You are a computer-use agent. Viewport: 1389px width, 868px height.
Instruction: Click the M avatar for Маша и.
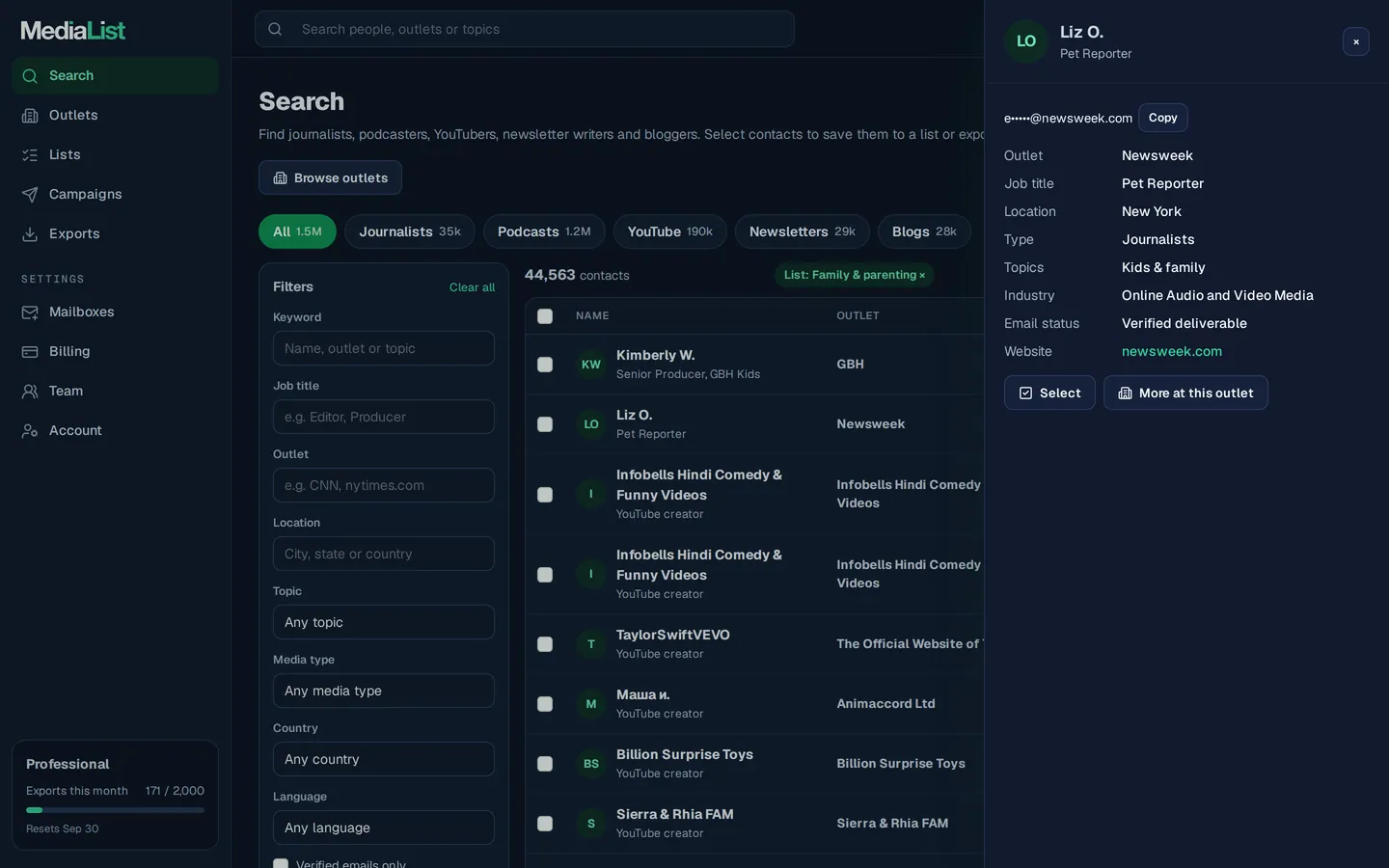pos(591,704)
